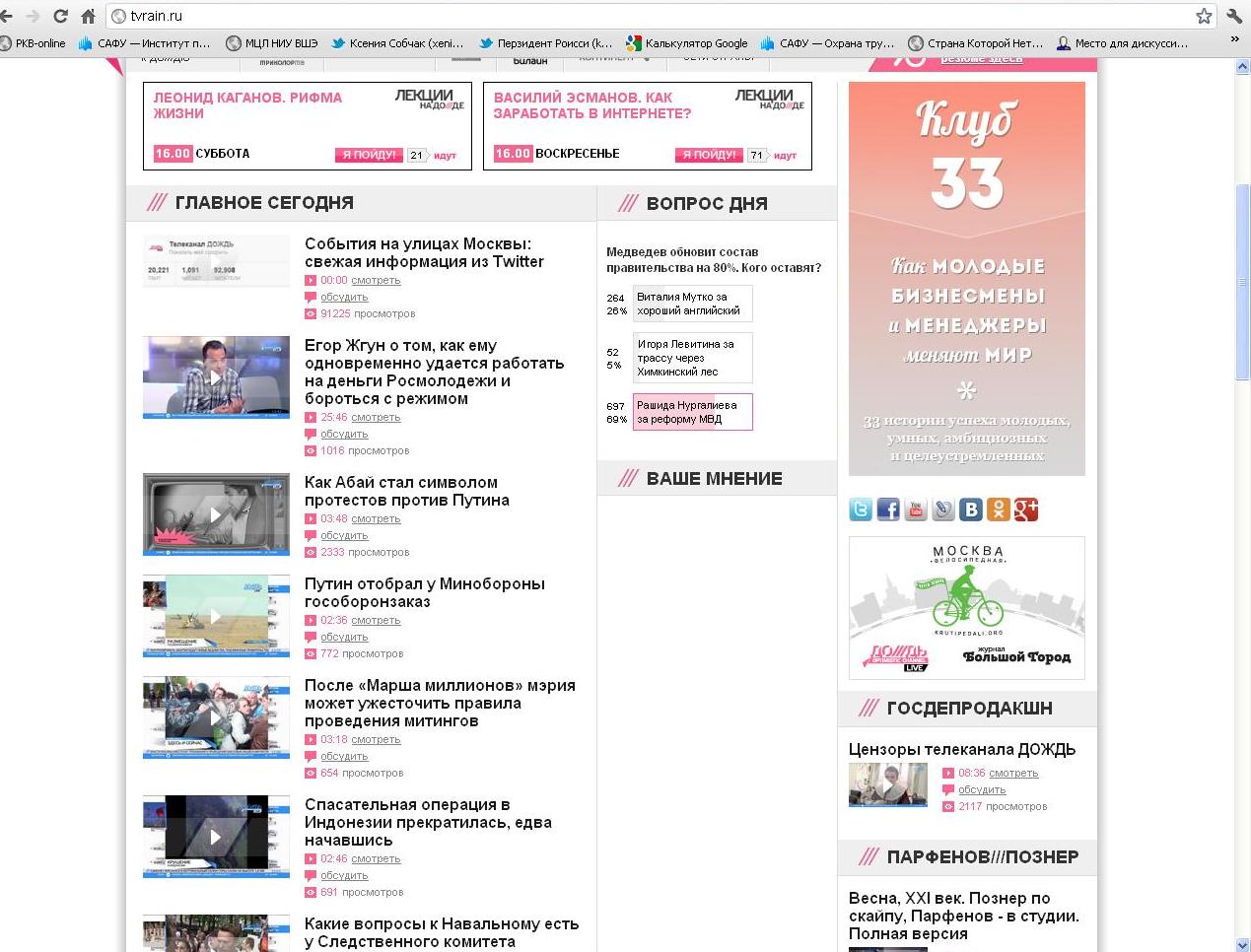Vote for the Игоря Левитина poll option
The image size is (1251, 952).
point(692,358)
